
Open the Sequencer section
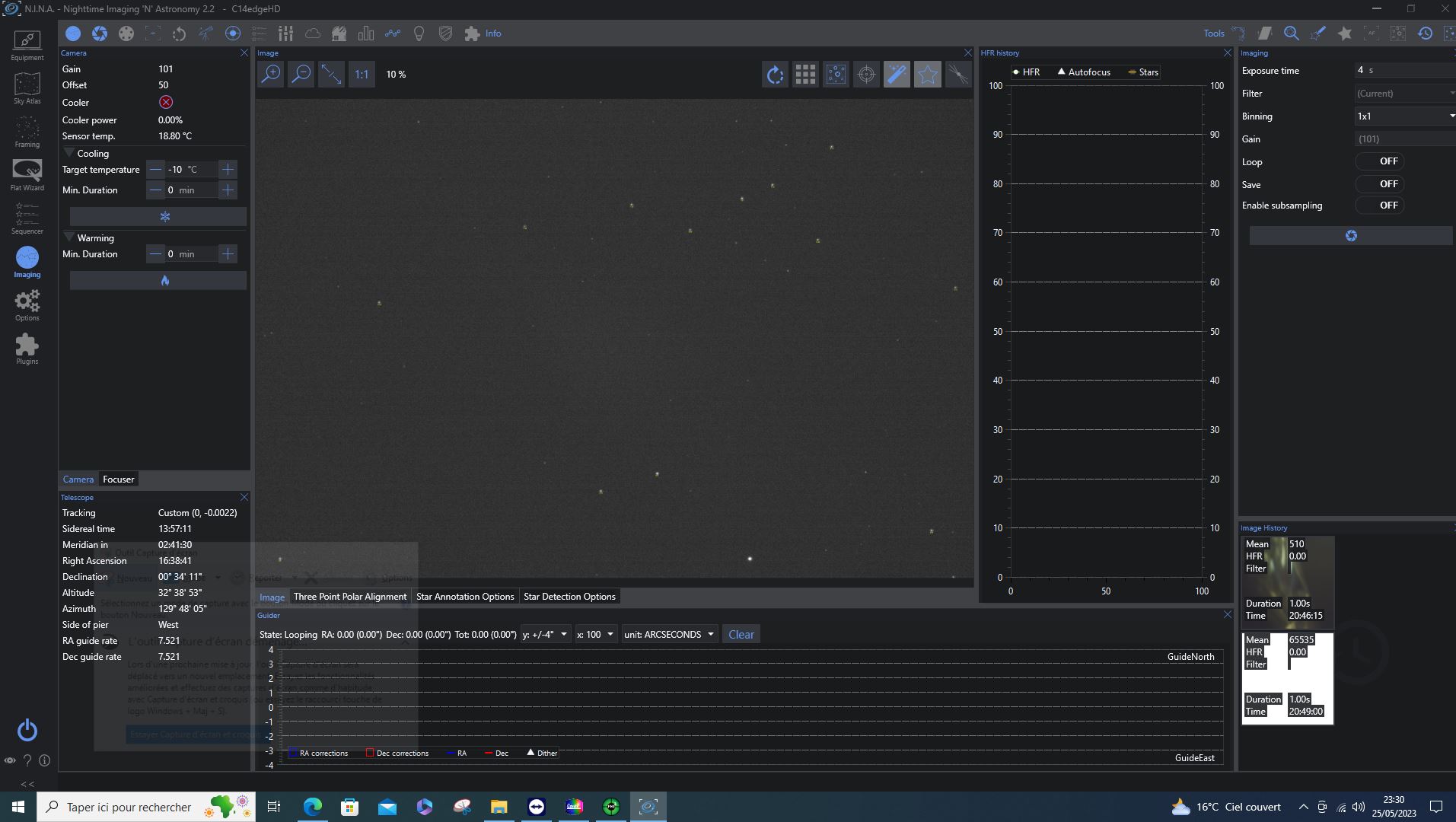pyautogui.click(x=27, y=219)
